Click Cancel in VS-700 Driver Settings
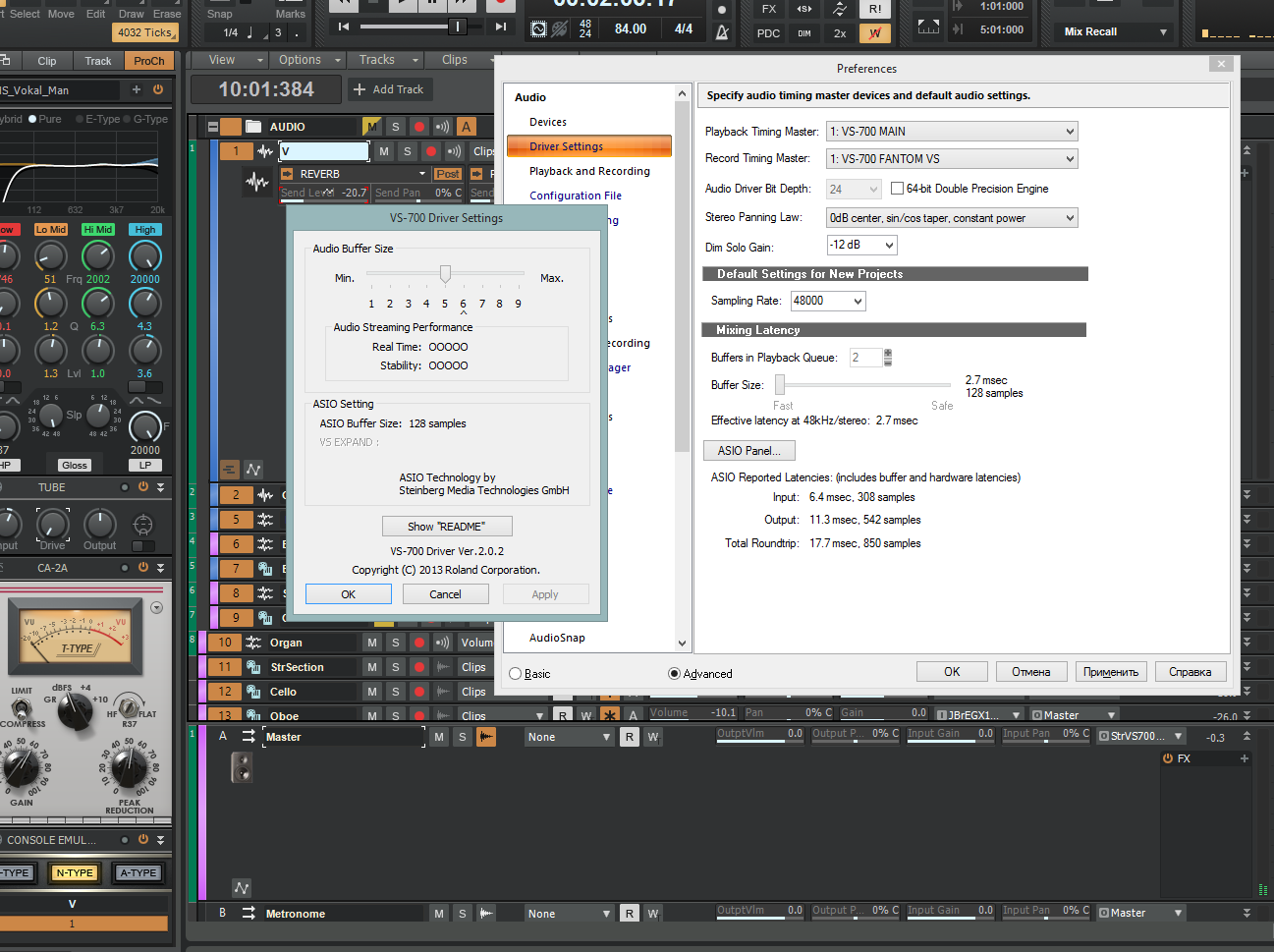 click(x=446, y=594)
